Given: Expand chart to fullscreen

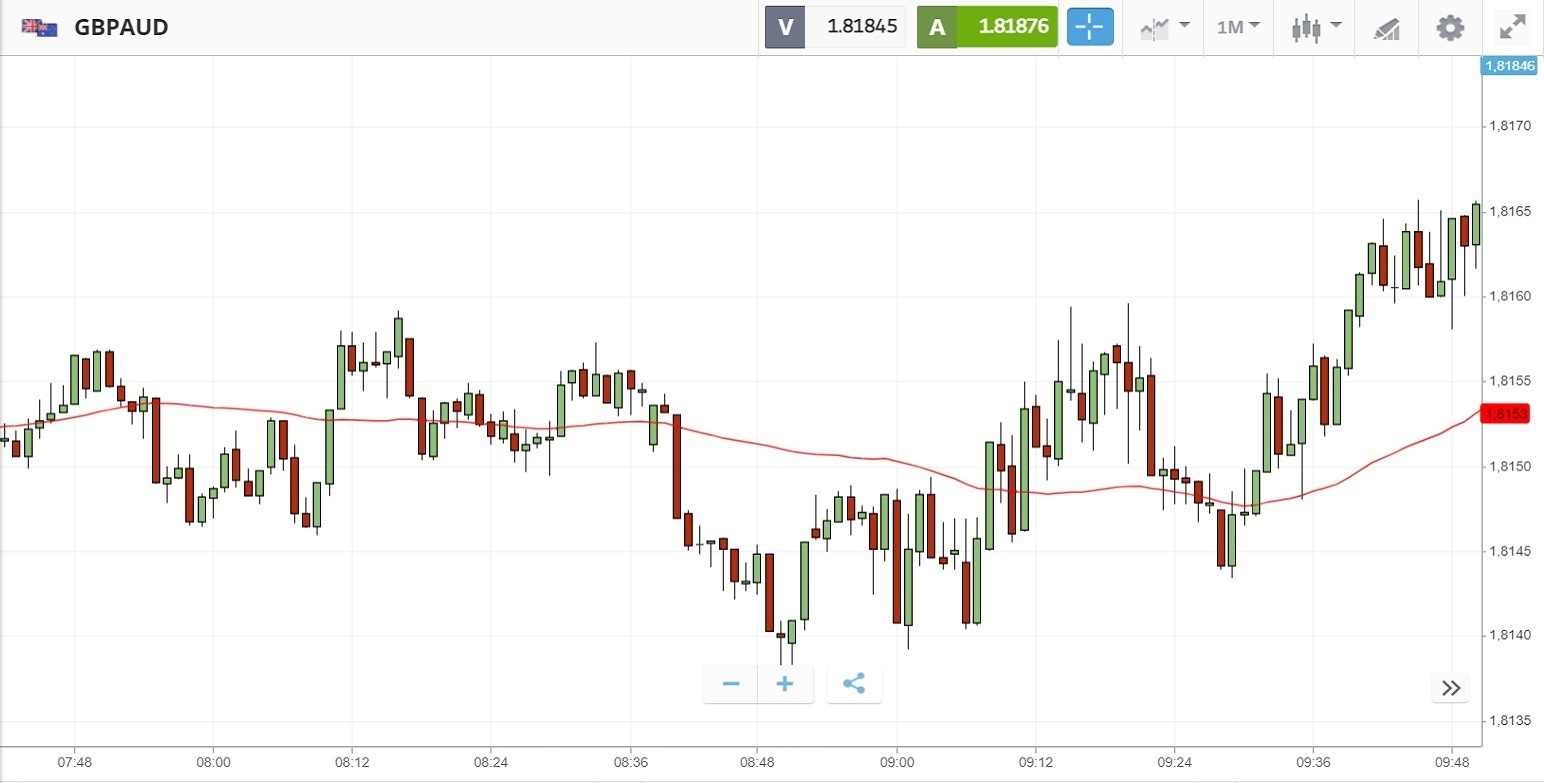Looking at the screenshot, I should point(1512,27).
